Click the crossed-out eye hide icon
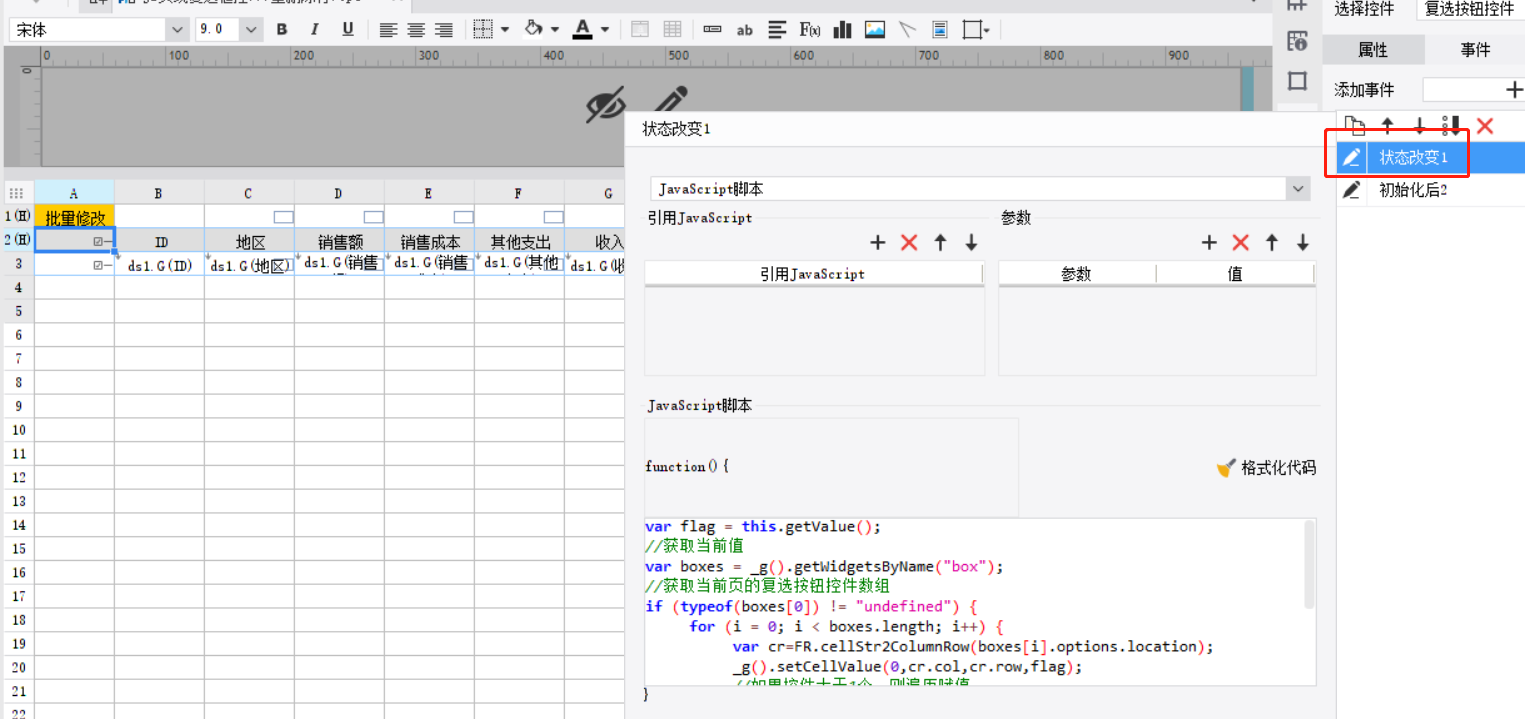The image size is (1525, 719). [x=606, y=104]
